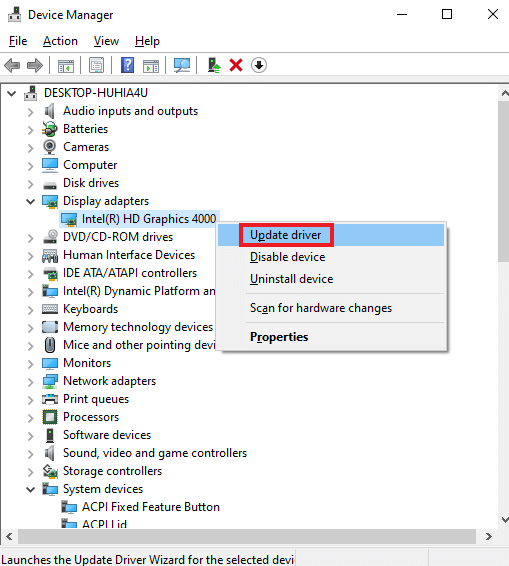This screenshot has width=509, height=566.
Task: Click the Keyboards category icon
Action: (x=50, y=309)
